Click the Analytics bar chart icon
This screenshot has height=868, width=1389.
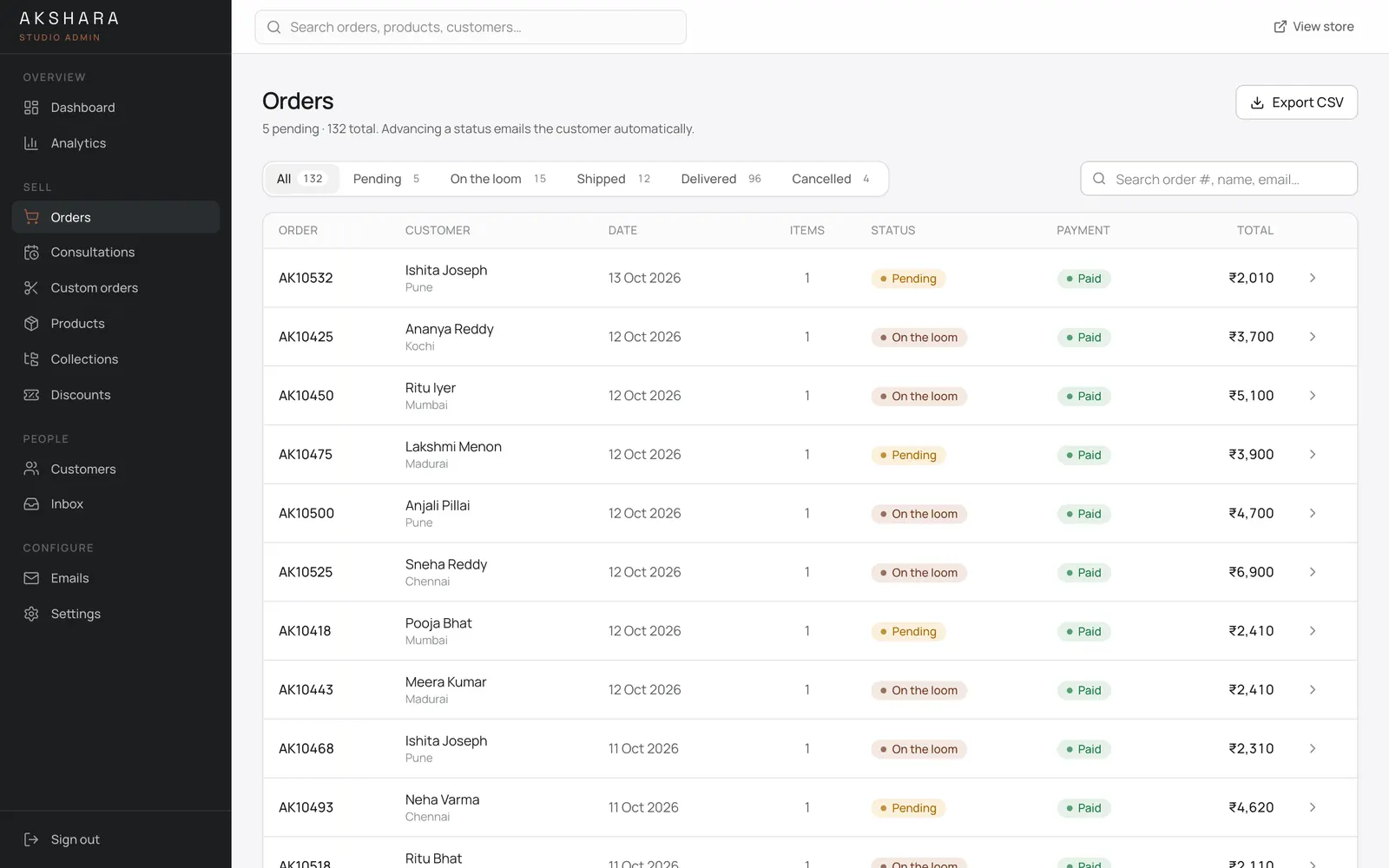[31, 143]
